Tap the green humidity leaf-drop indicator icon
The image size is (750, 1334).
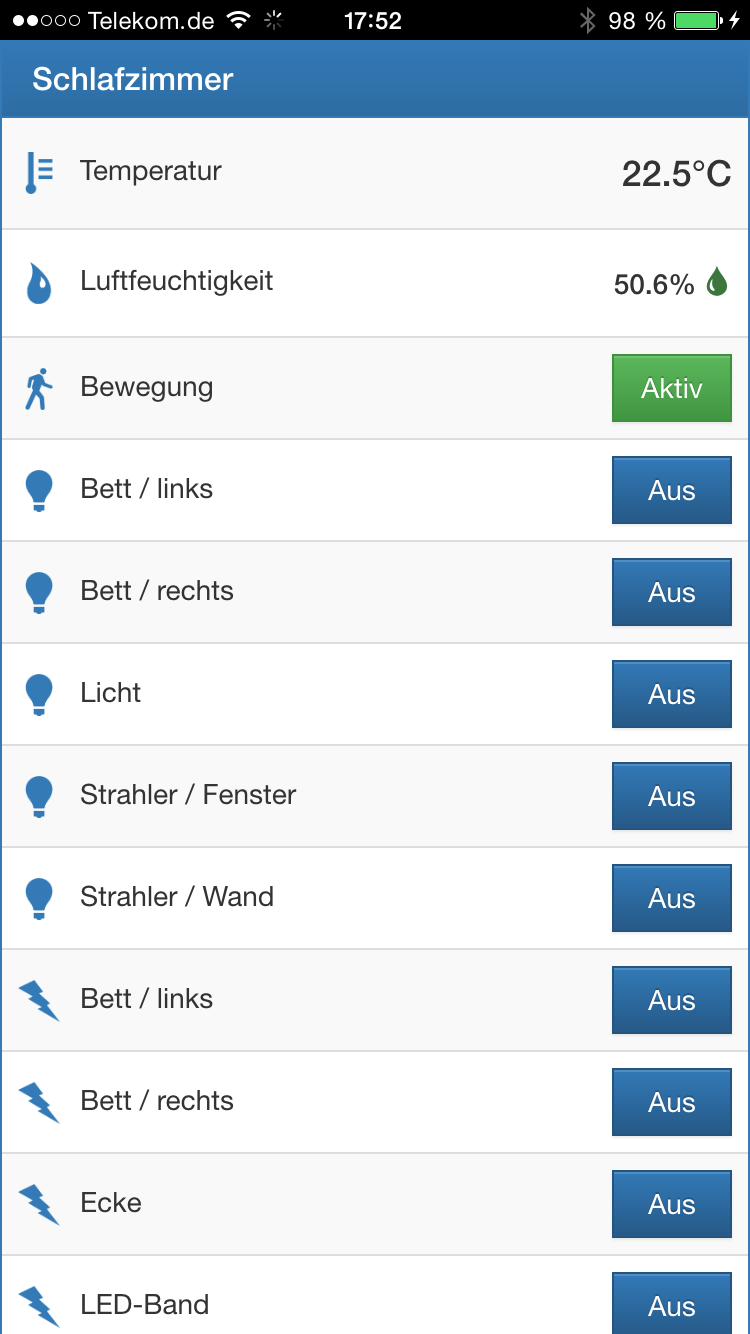tap(717, 283)
